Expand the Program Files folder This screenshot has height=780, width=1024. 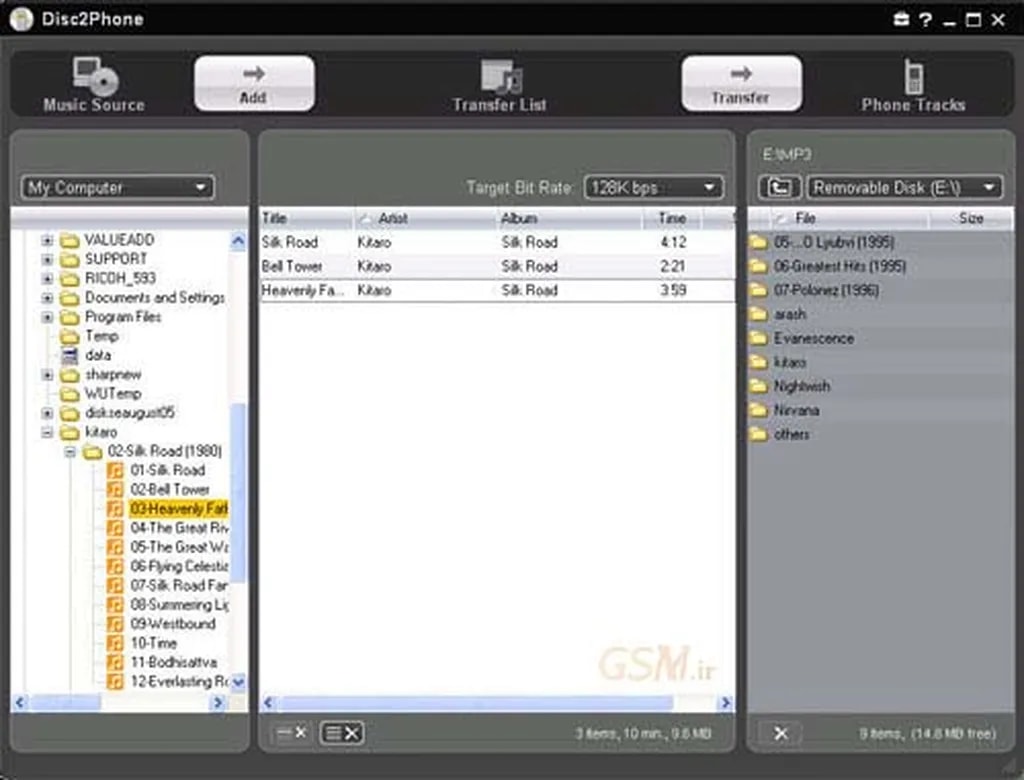[47, 317]
